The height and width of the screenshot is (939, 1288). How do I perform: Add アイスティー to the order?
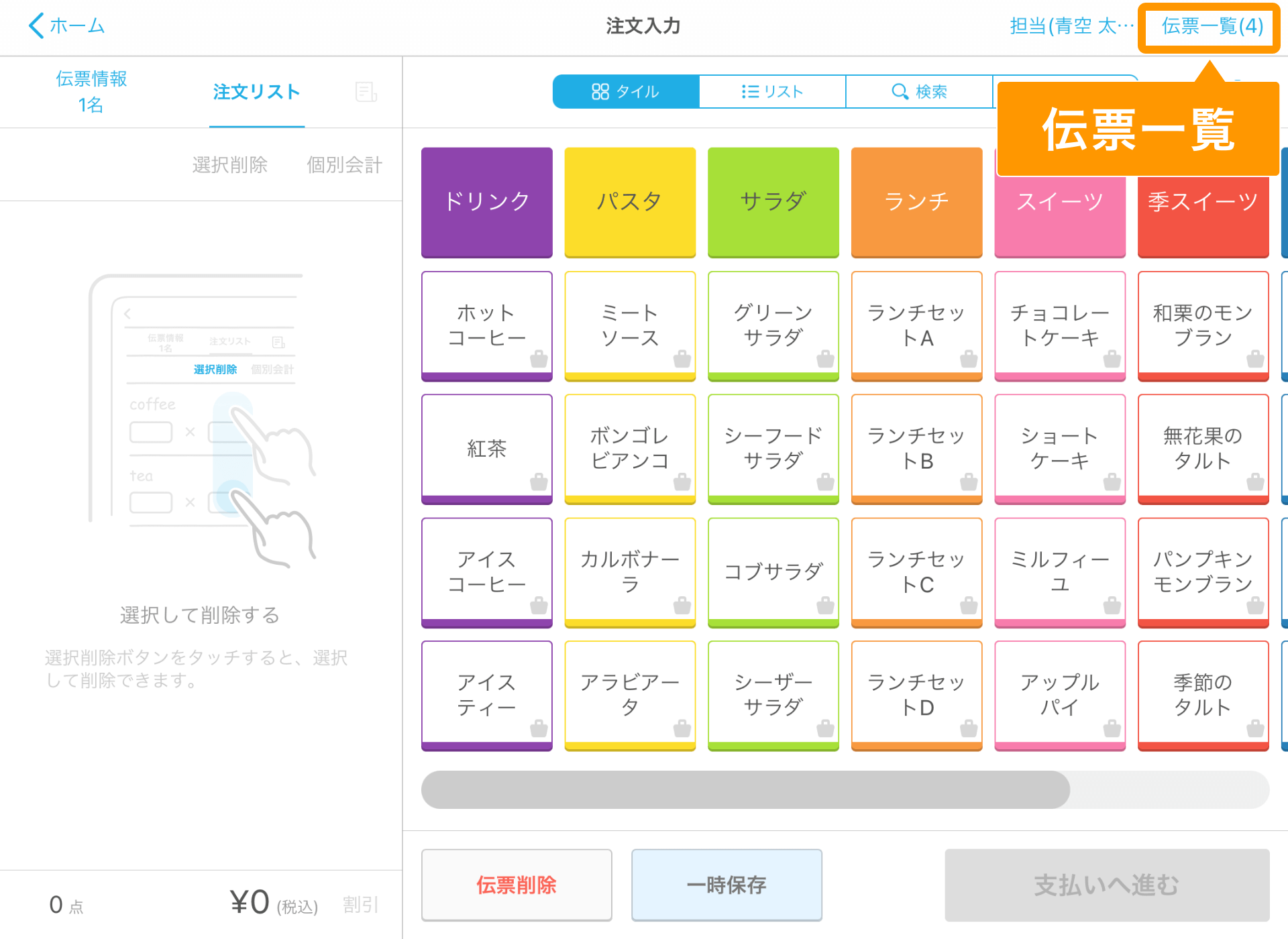[487, 696]
